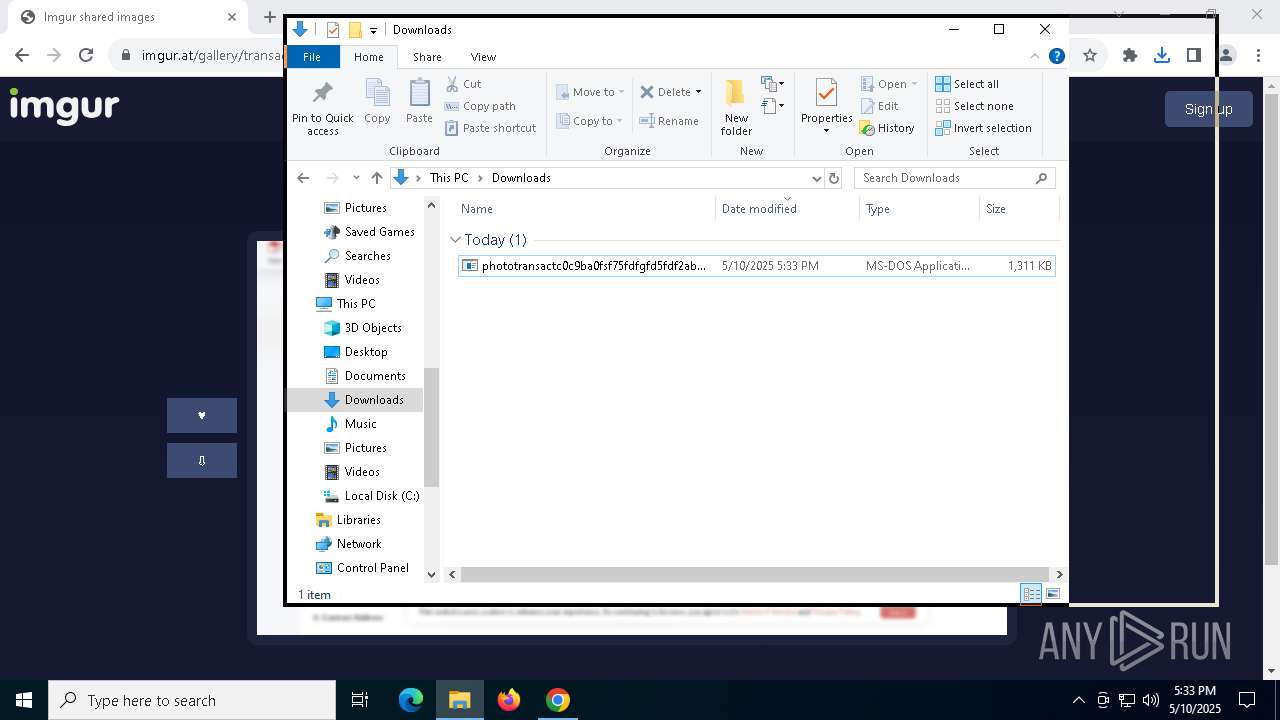Navigate back in Explorer
Viewport: 1280px width, 720px height.
pos(303,178)
